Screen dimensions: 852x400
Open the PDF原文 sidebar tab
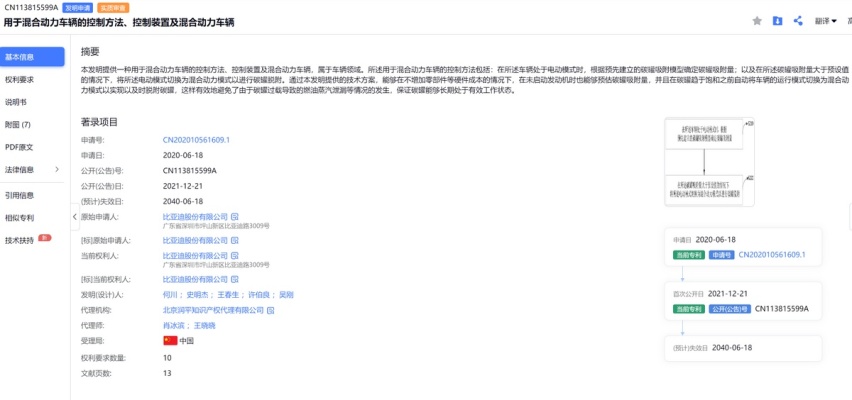click(19, 147)
